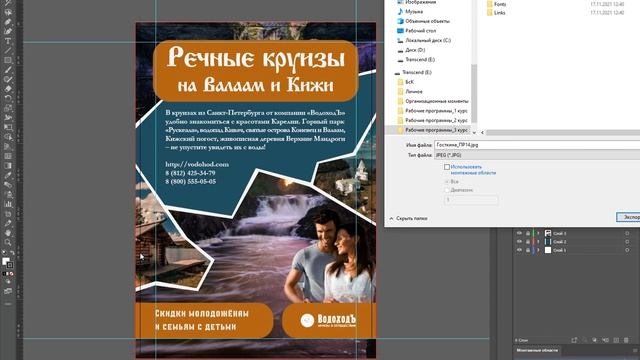640x360 pixels.
Task: Toggle the lock on layer Слой 2
Action: [x=528, y=242]
